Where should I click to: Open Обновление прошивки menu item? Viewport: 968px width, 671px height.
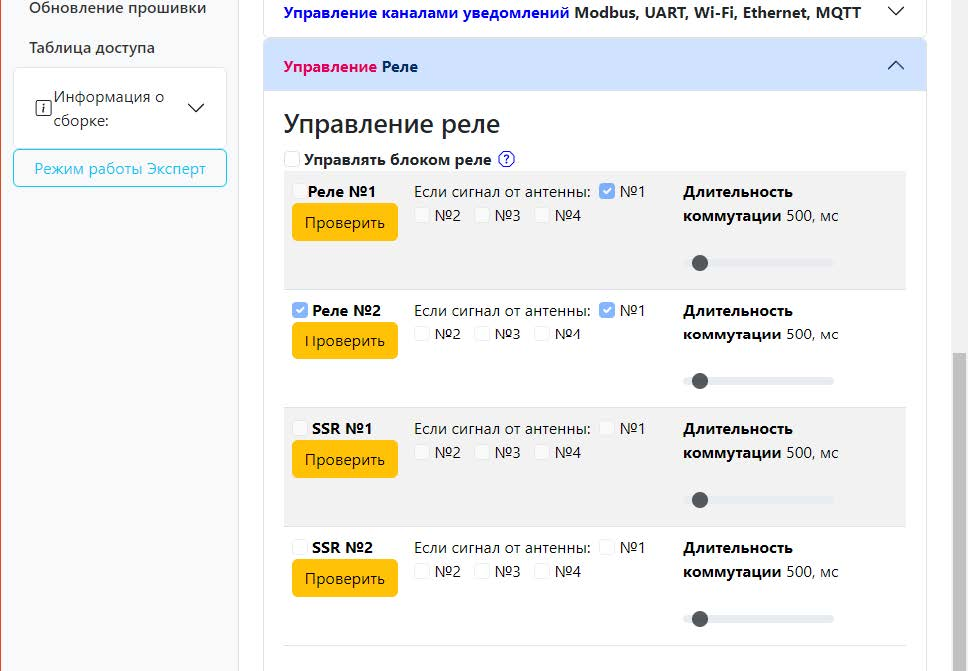(117, 8)
